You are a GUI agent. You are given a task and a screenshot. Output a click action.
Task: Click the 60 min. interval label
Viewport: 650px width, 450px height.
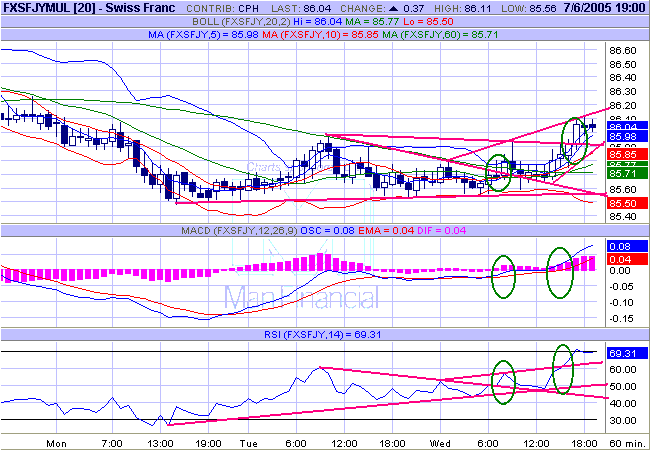[626, 444]
